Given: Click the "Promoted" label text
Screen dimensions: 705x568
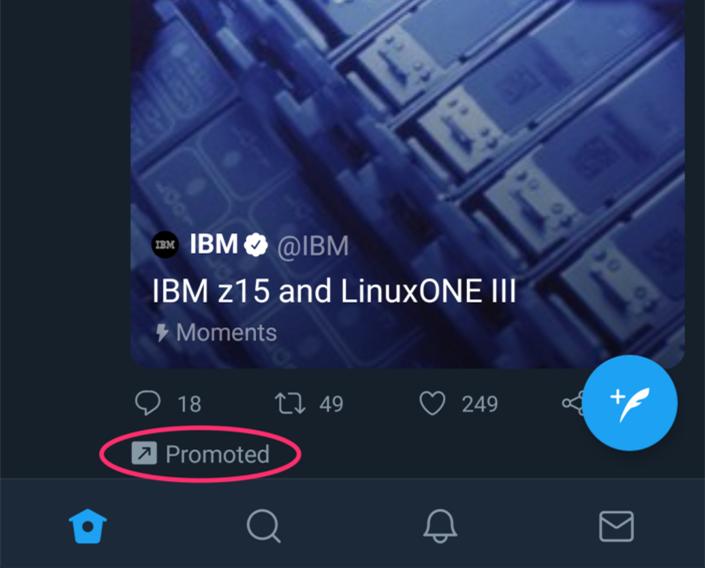Looking at the screenshot, I should 217,455.
